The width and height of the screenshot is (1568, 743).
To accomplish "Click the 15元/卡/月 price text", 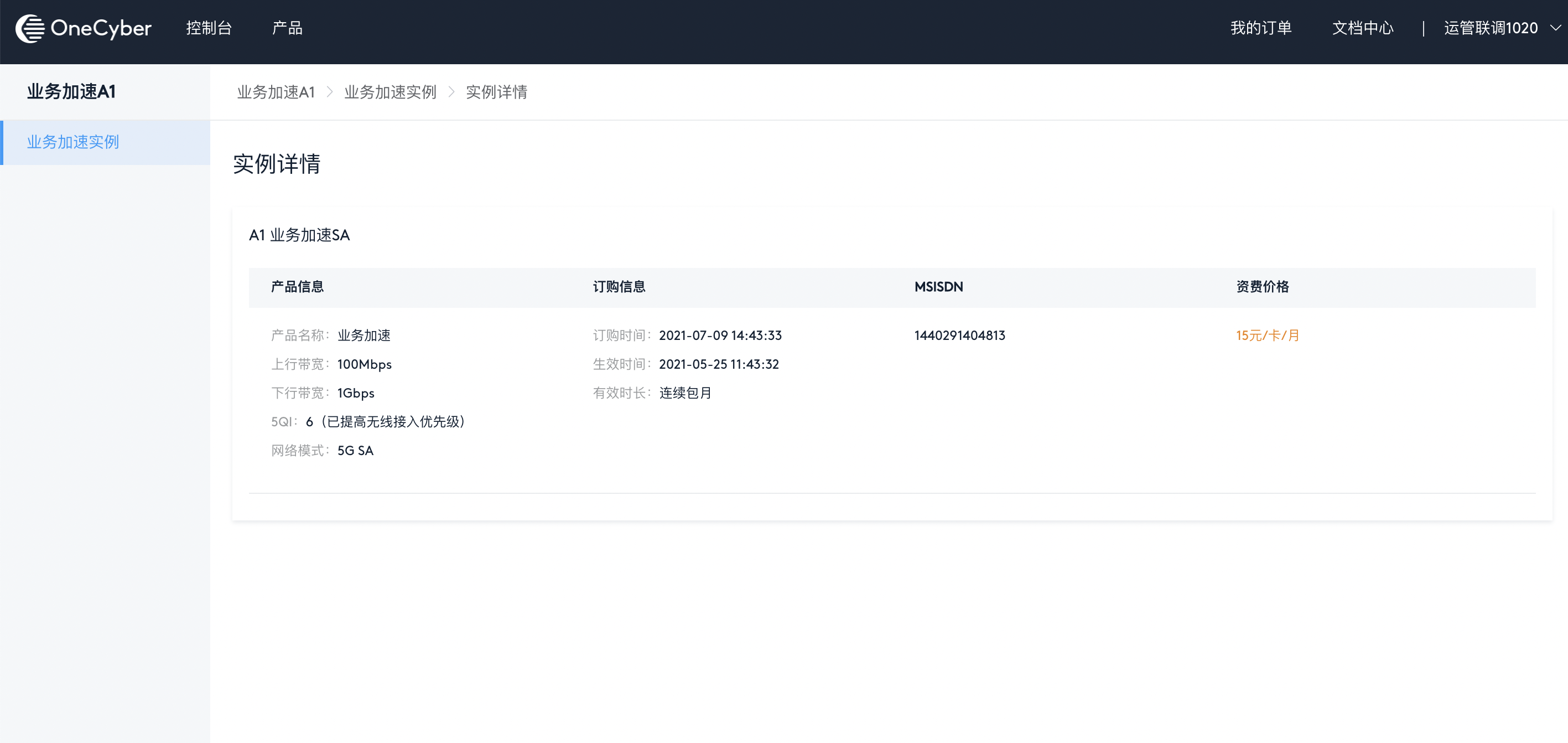I will tap(1268, 335).
